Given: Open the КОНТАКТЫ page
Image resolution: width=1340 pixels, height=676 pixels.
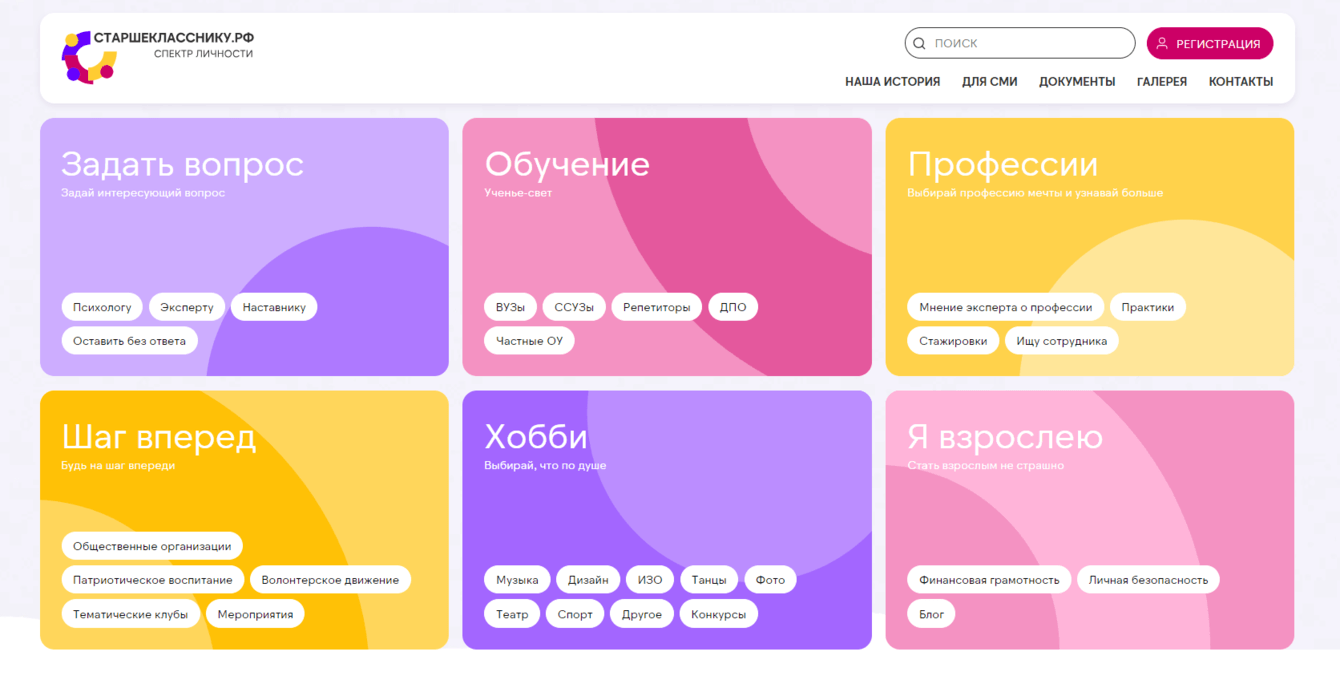Looking at the screenshot, I should coord(1241,81).
